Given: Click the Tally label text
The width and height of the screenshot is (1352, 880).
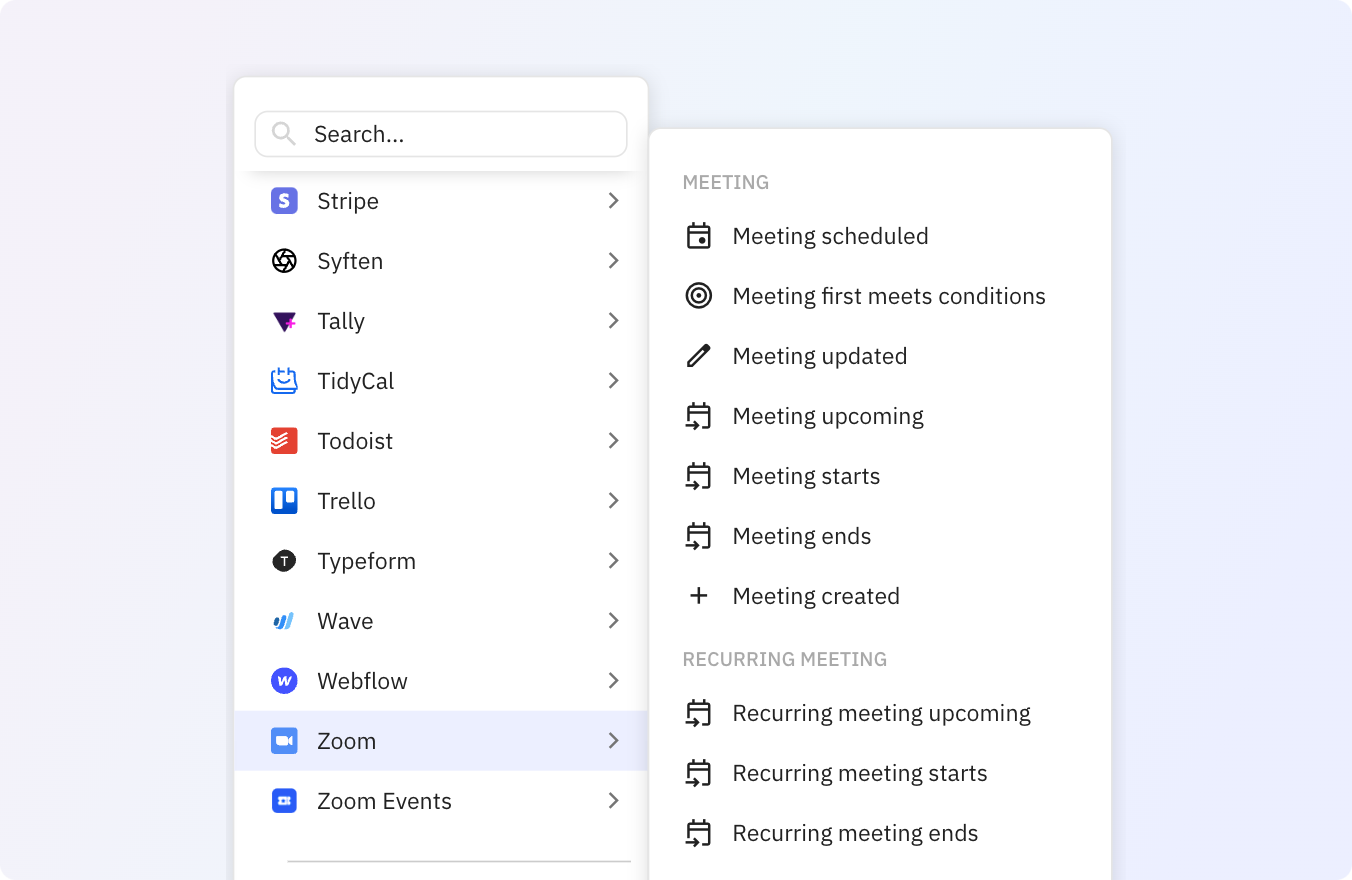Looking at the screenshot, I should coord(341,321).
